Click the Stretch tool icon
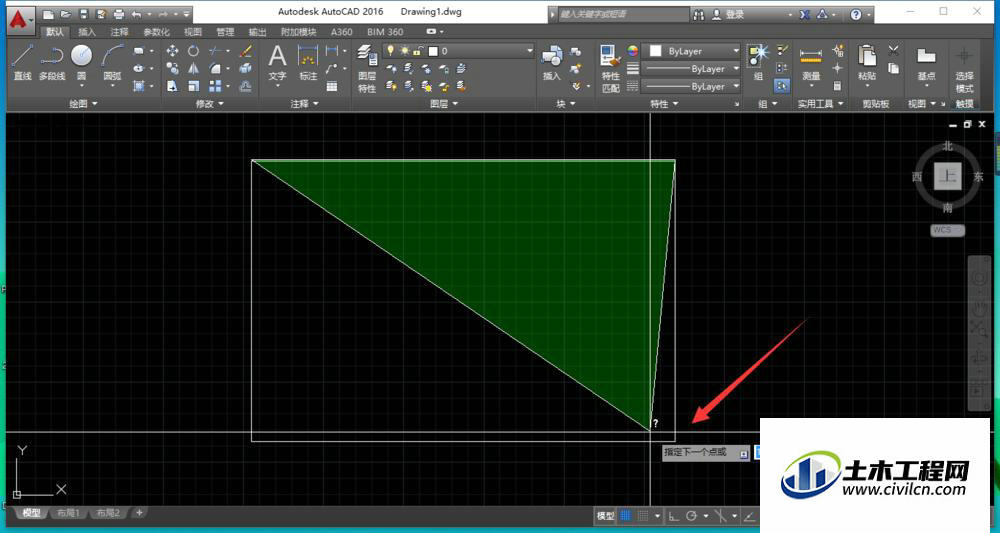The width and height of the screenshot is (1000, 533). [x=172, y=85]
